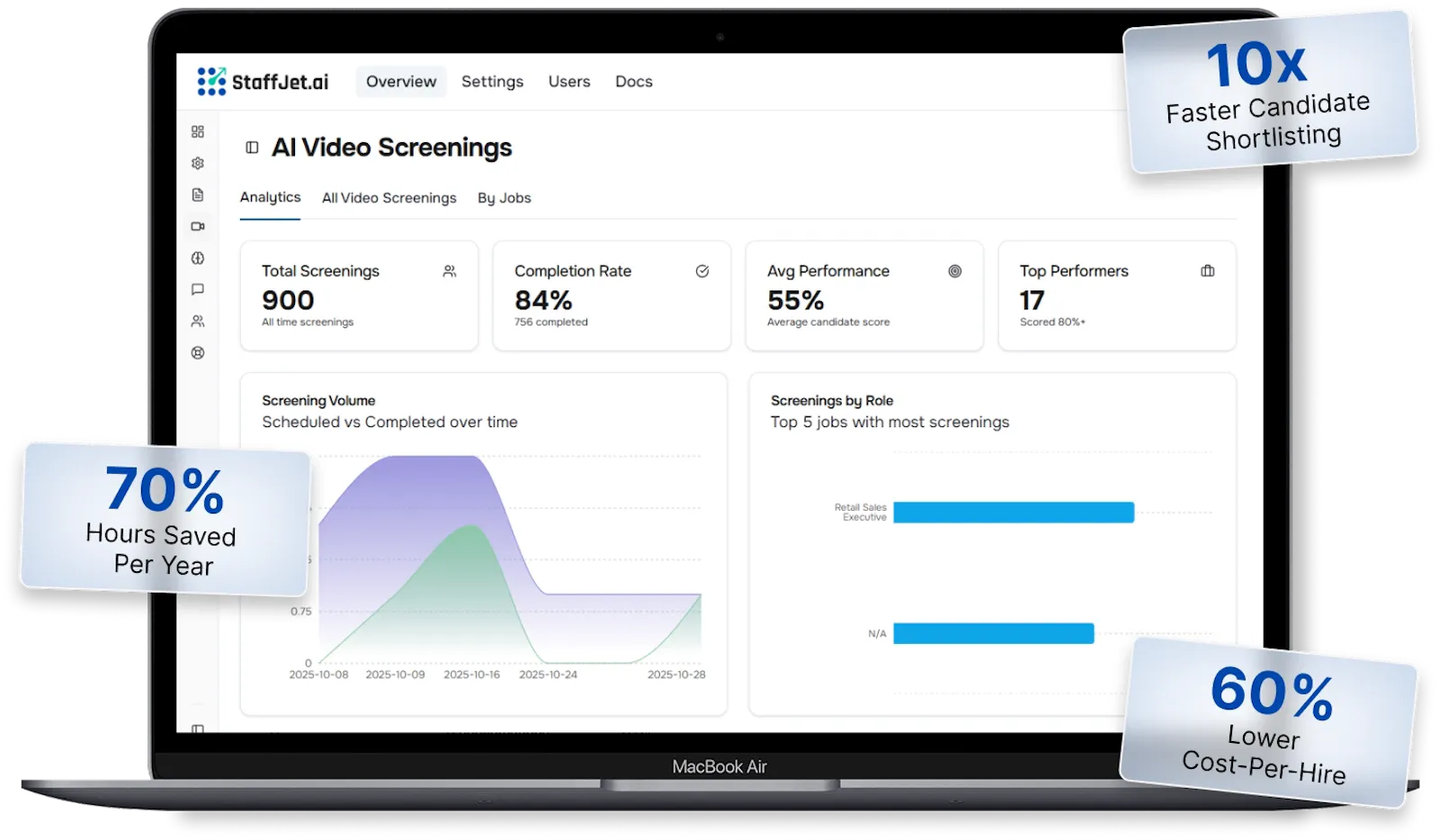Switch to the Analytics tab

pyautogui.click(x=271, y=198)
